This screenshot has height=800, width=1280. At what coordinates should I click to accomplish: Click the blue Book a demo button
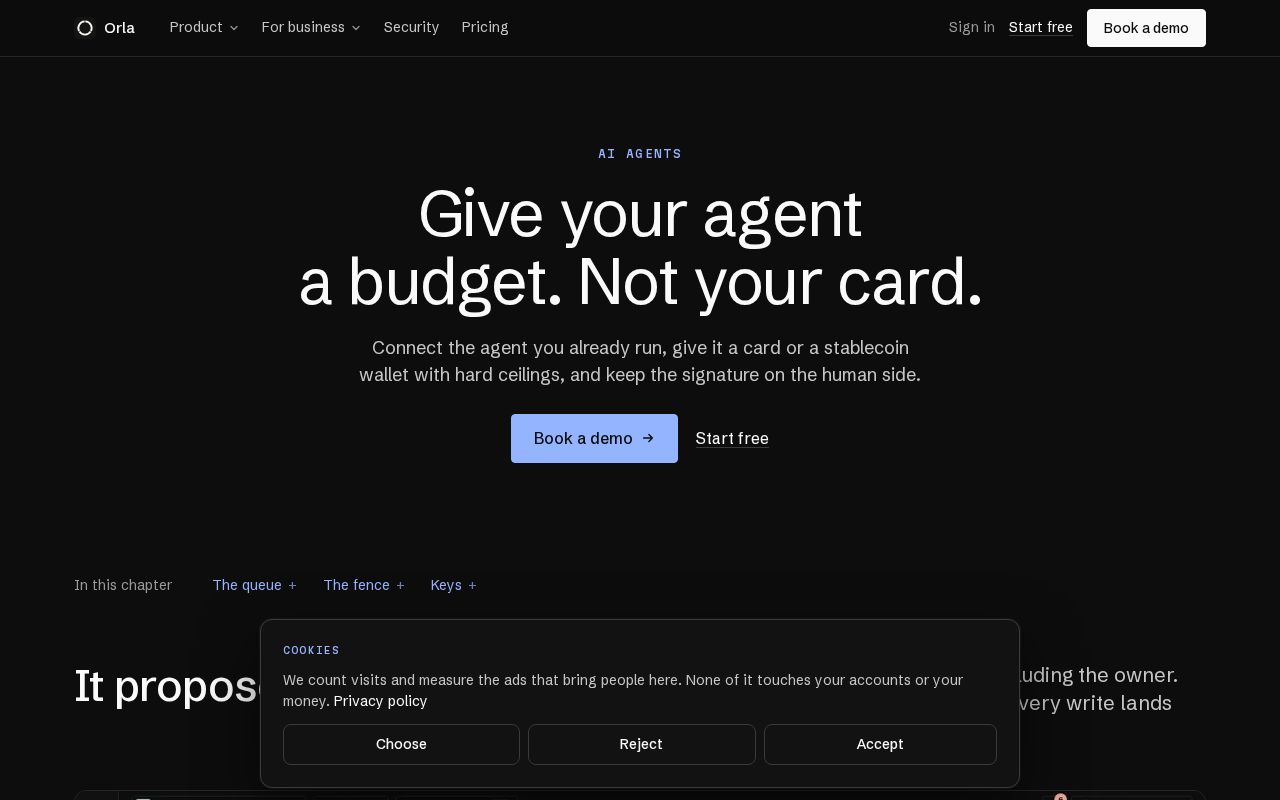[594, 438]
